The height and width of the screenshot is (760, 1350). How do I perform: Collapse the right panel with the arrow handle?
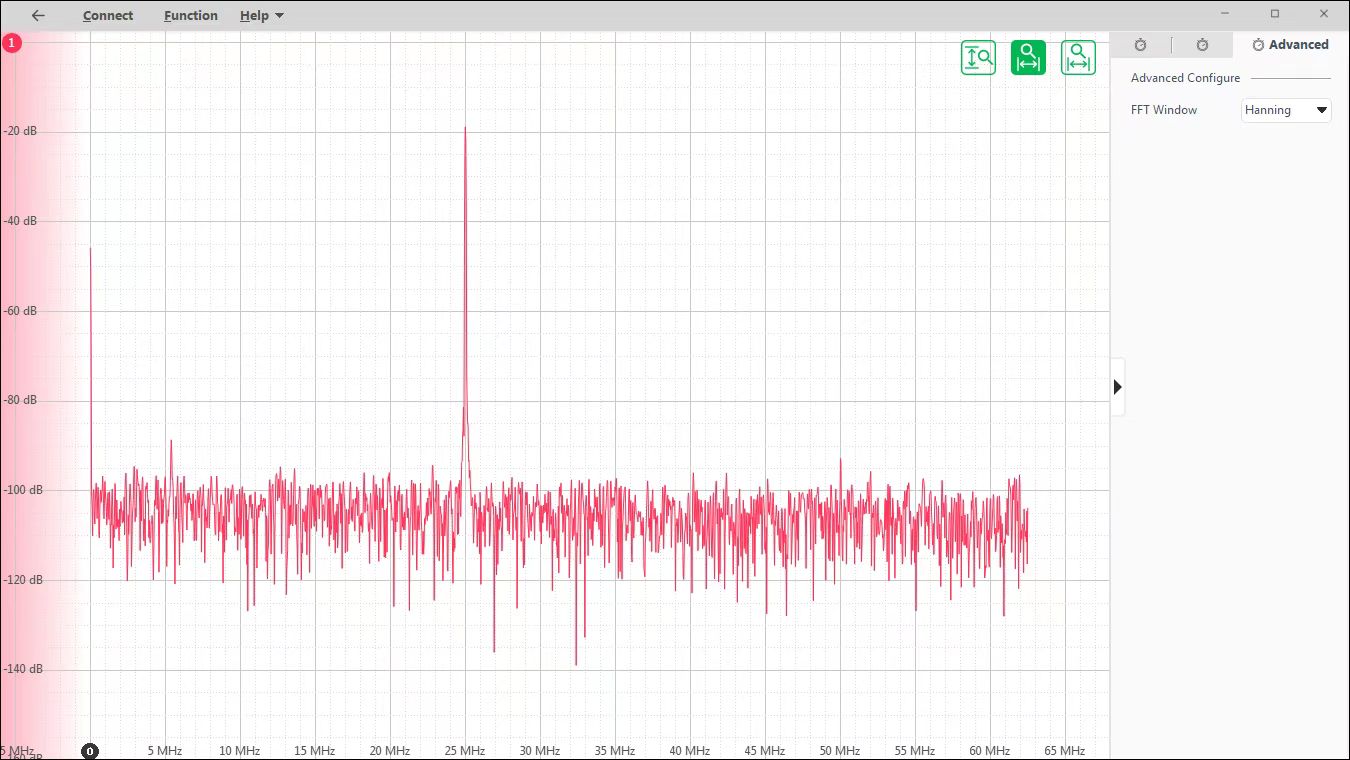click(1118, 387)
